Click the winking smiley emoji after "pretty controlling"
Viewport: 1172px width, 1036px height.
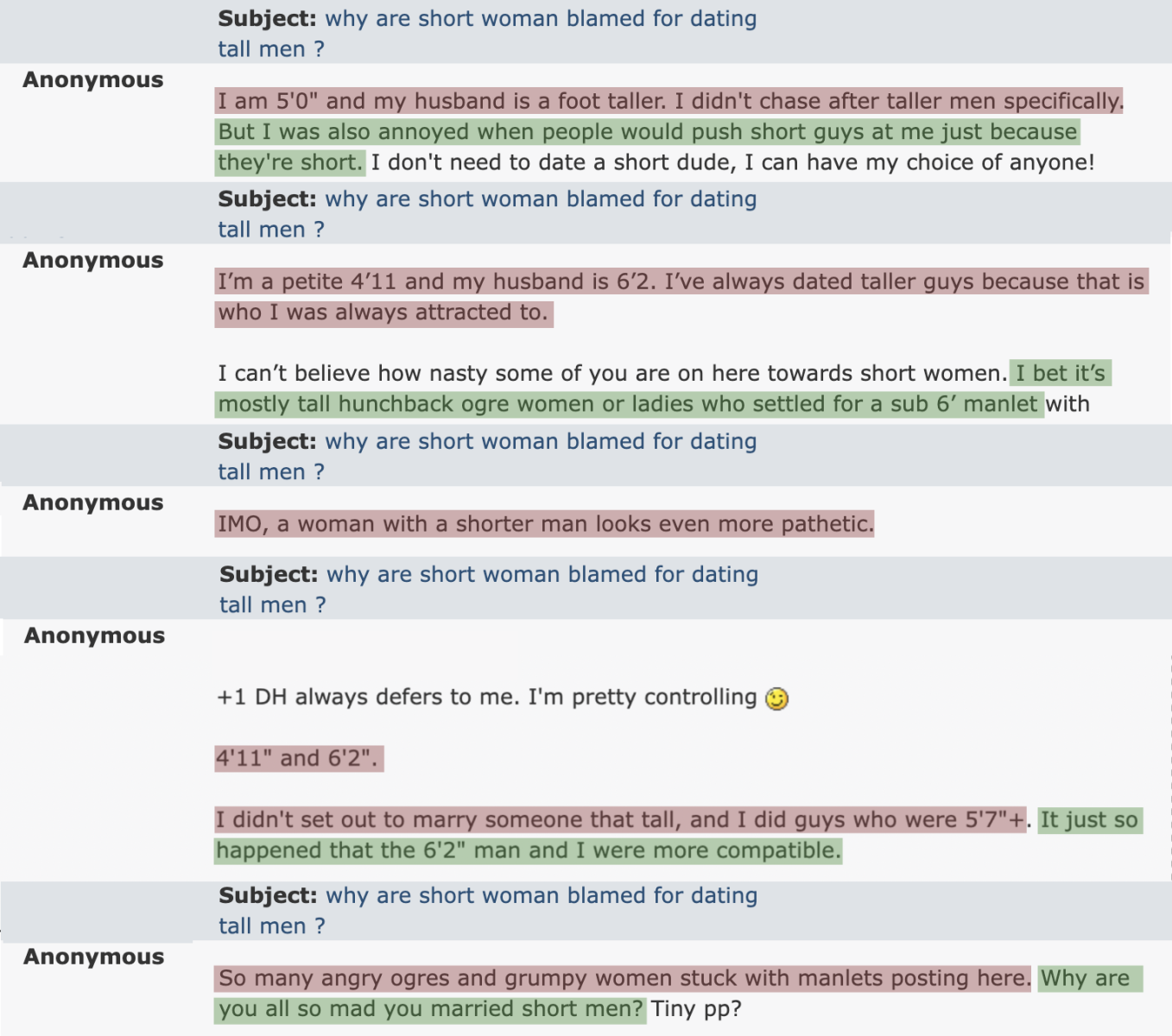[777, 698]
